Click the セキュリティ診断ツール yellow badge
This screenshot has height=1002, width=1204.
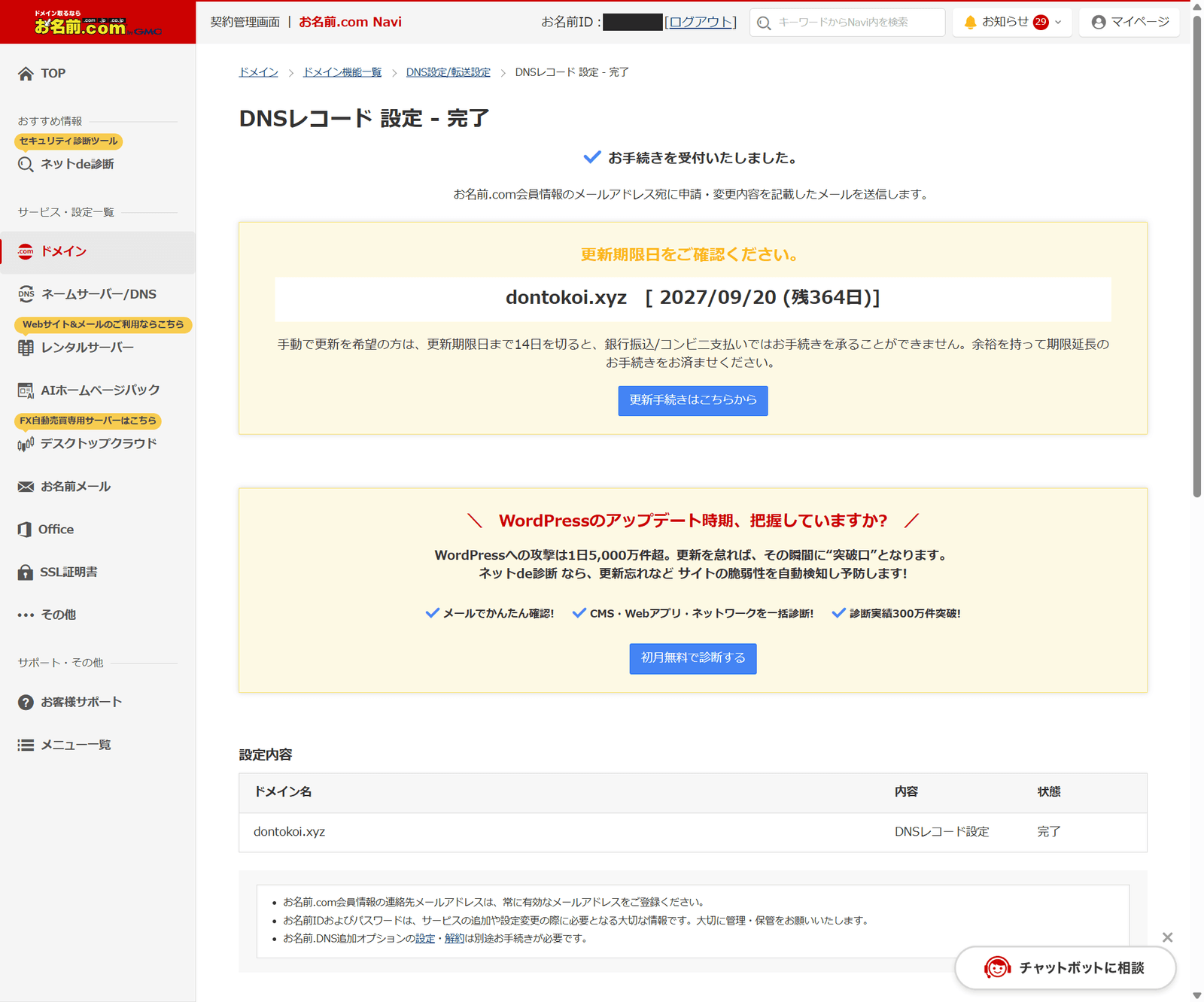(x=68, y=141)
